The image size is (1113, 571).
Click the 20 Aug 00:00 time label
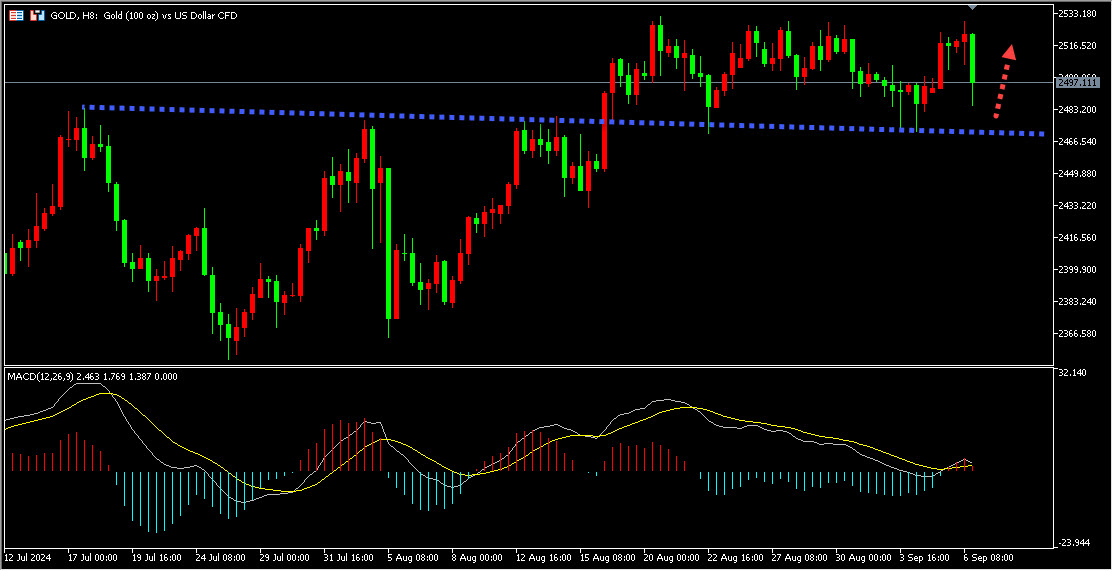pos(669,558)
